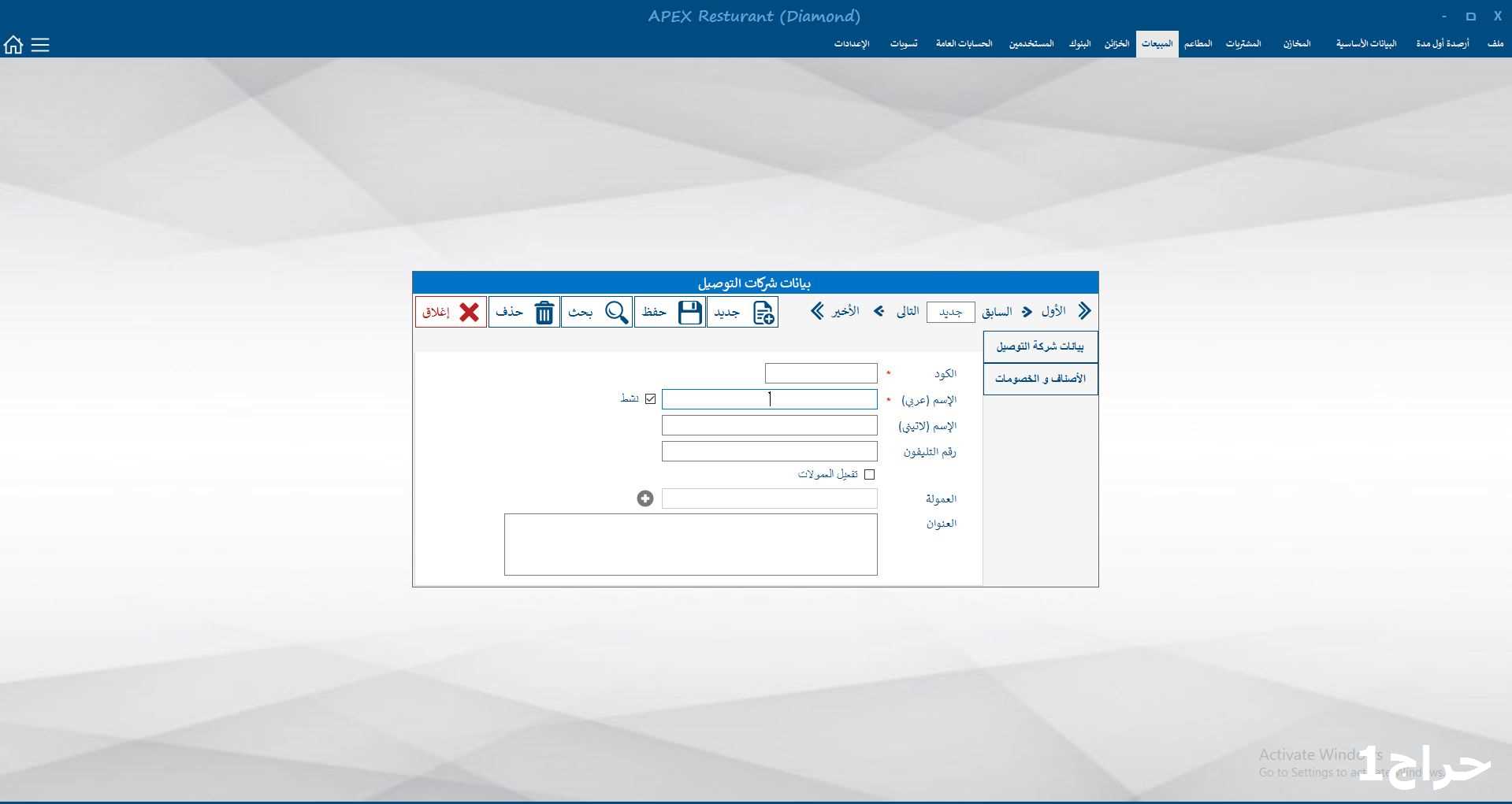Screen dimensions: 1512x804
Task: Open the hamburger menu icon
Action: [x=40, y=45]
